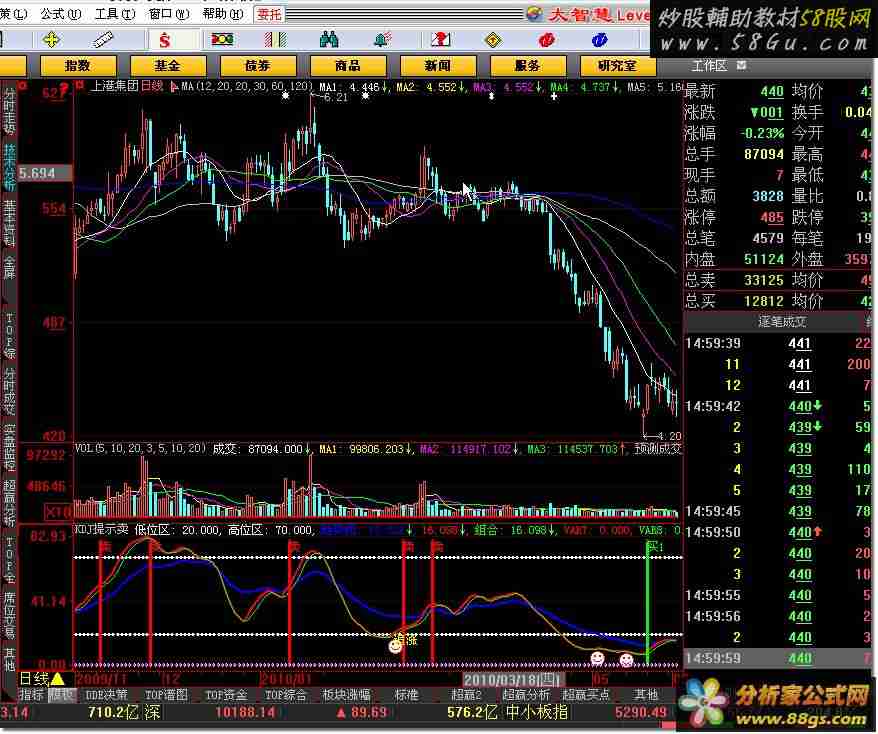
Task: Select the 标准 bottom tab
Action: (x=407, y=695)
